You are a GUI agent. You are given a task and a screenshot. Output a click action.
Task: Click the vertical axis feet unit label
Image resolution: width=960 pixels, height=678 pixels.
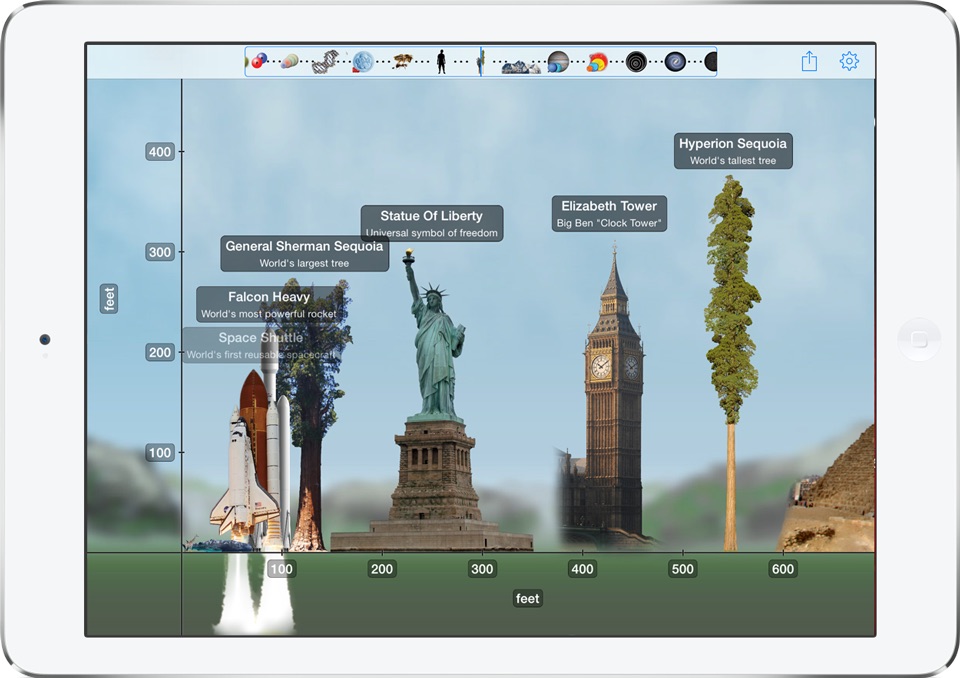point(109,298)
